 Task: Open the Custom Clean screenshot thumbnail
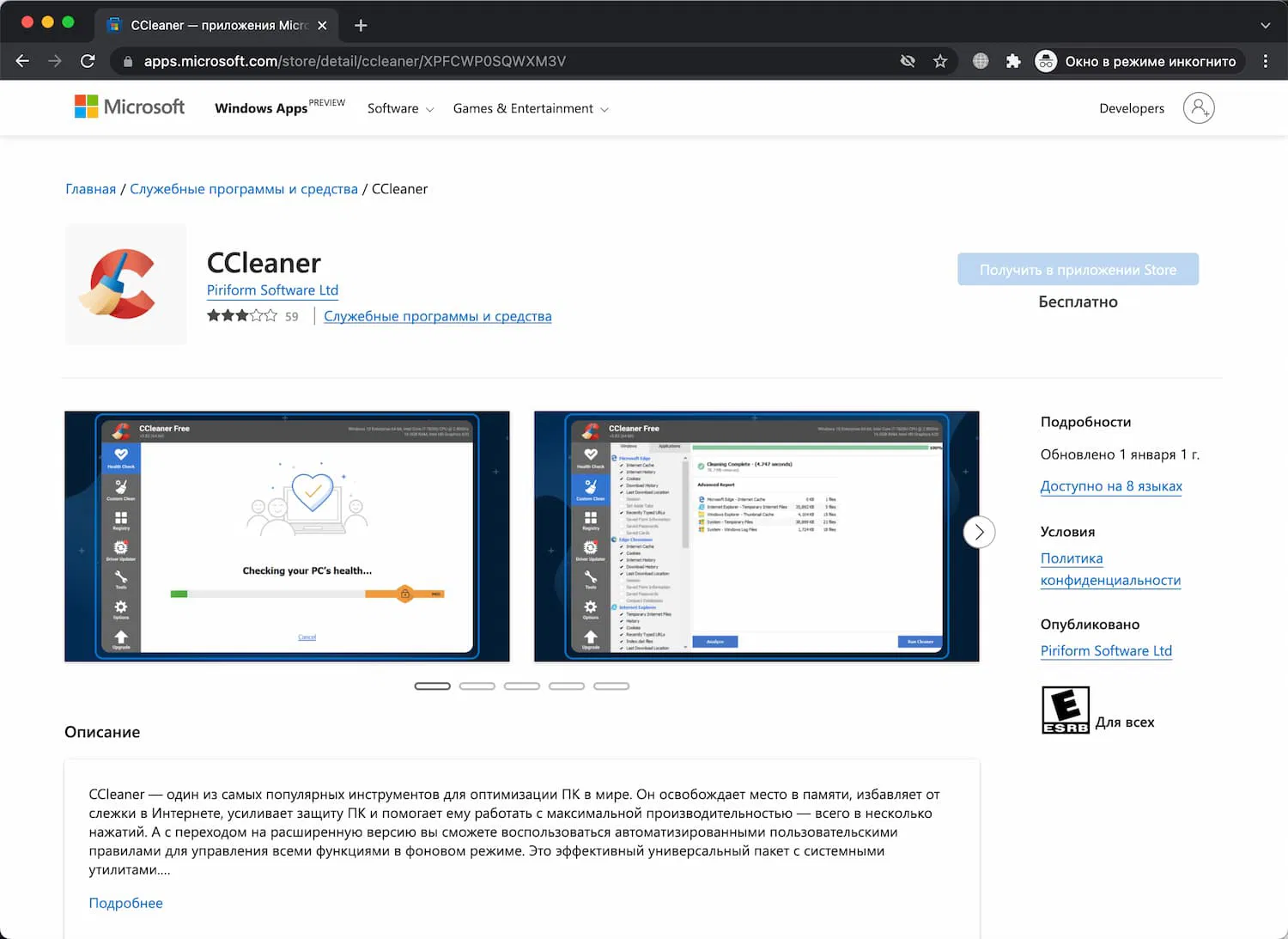tap(756, 536)
